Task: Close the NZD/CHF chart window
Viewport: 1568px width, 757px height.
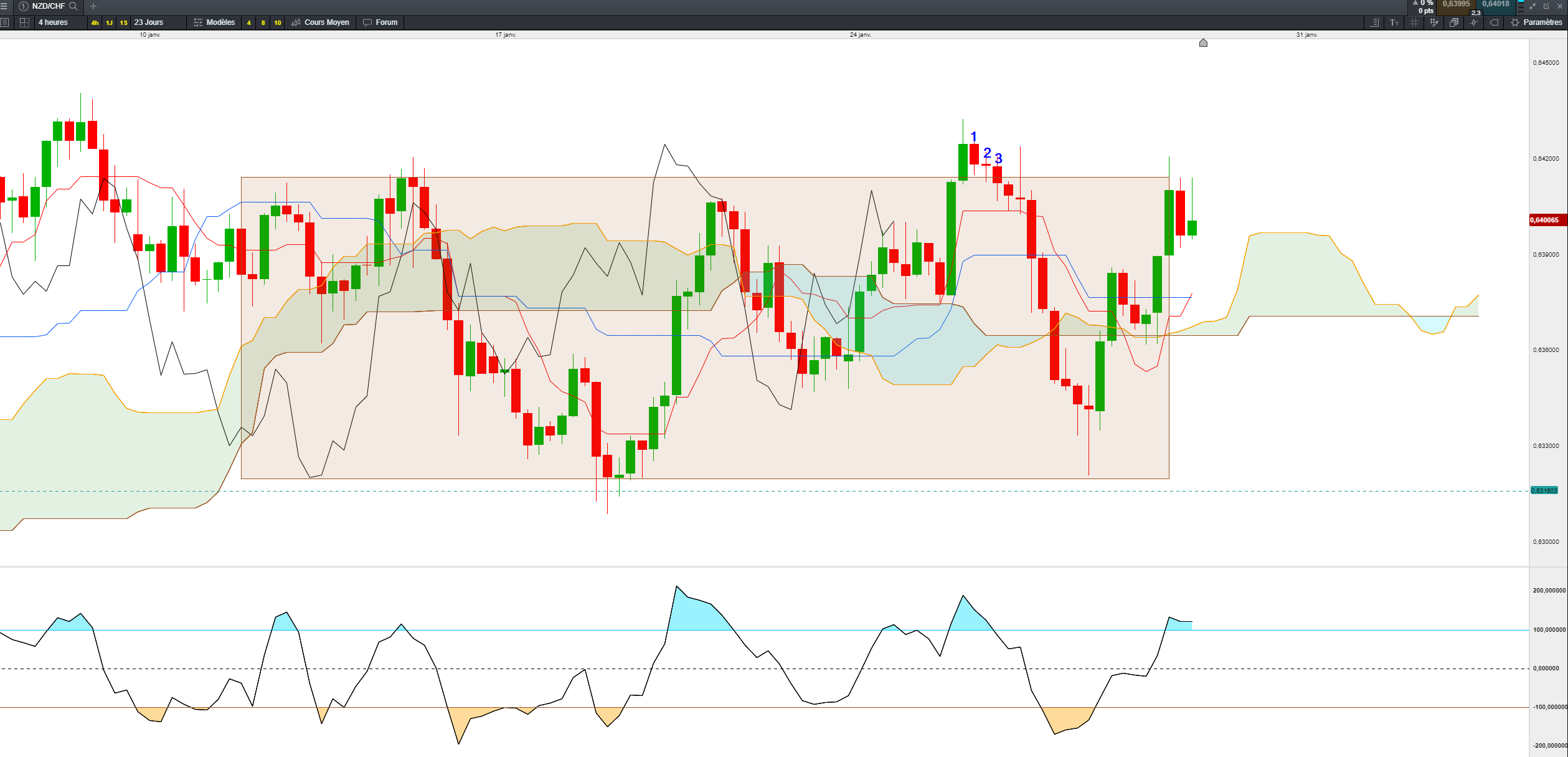Action: 1560,6
